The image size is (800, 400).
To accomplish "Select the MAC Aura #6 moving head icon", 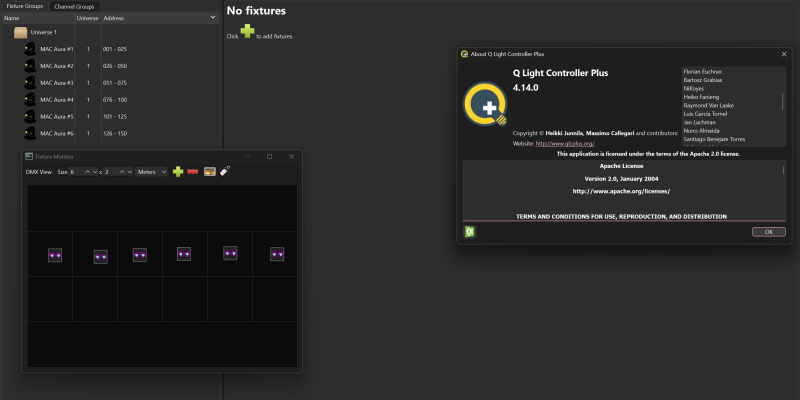I will point(30,133).
